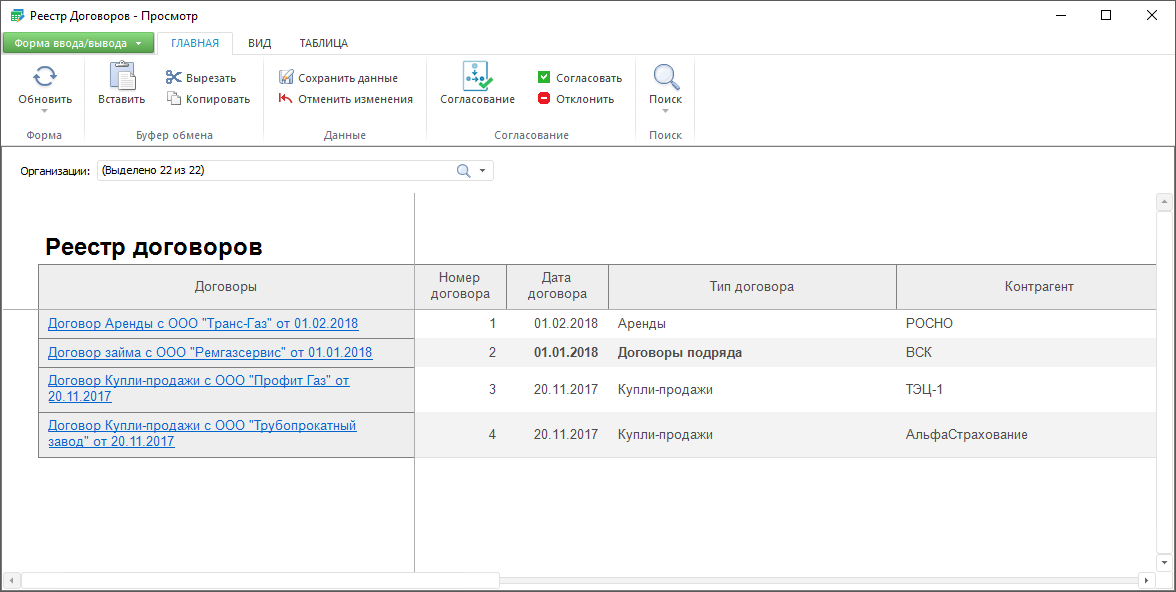Approve using green Согласовать checkmark
The height and width of the screenshot is (592, 1176).
coord(544,78)
